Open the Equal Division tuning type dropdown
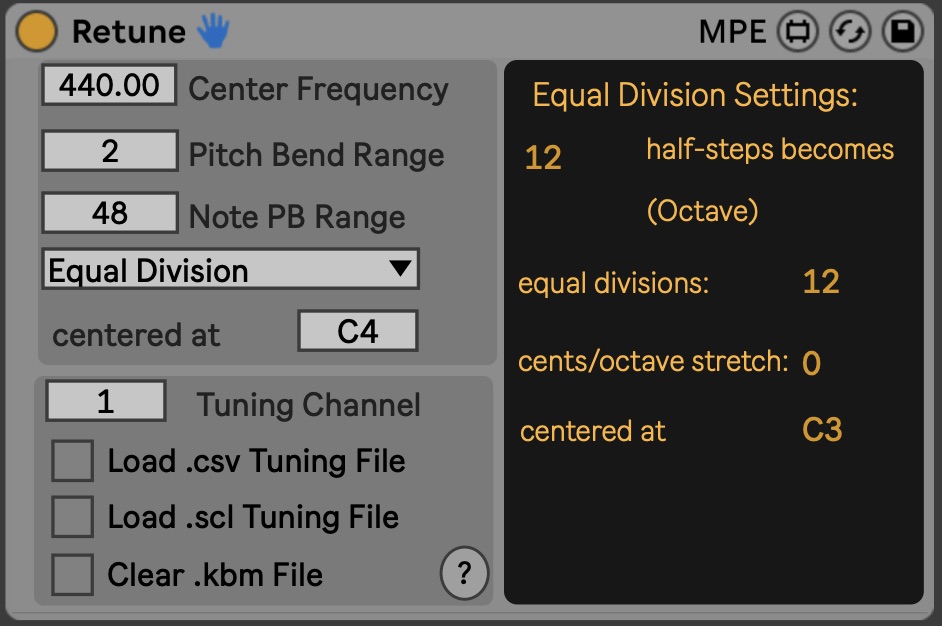Viewport: 942px width, 626px height. coord(229,270)
